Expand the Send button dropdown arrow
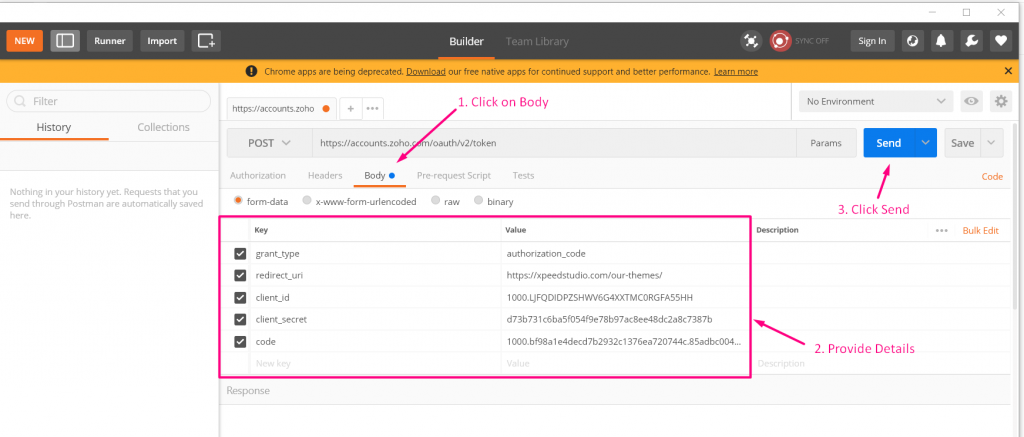This screenshot has height=437, width=1024. pyautogui.click(x=925, y=143)
